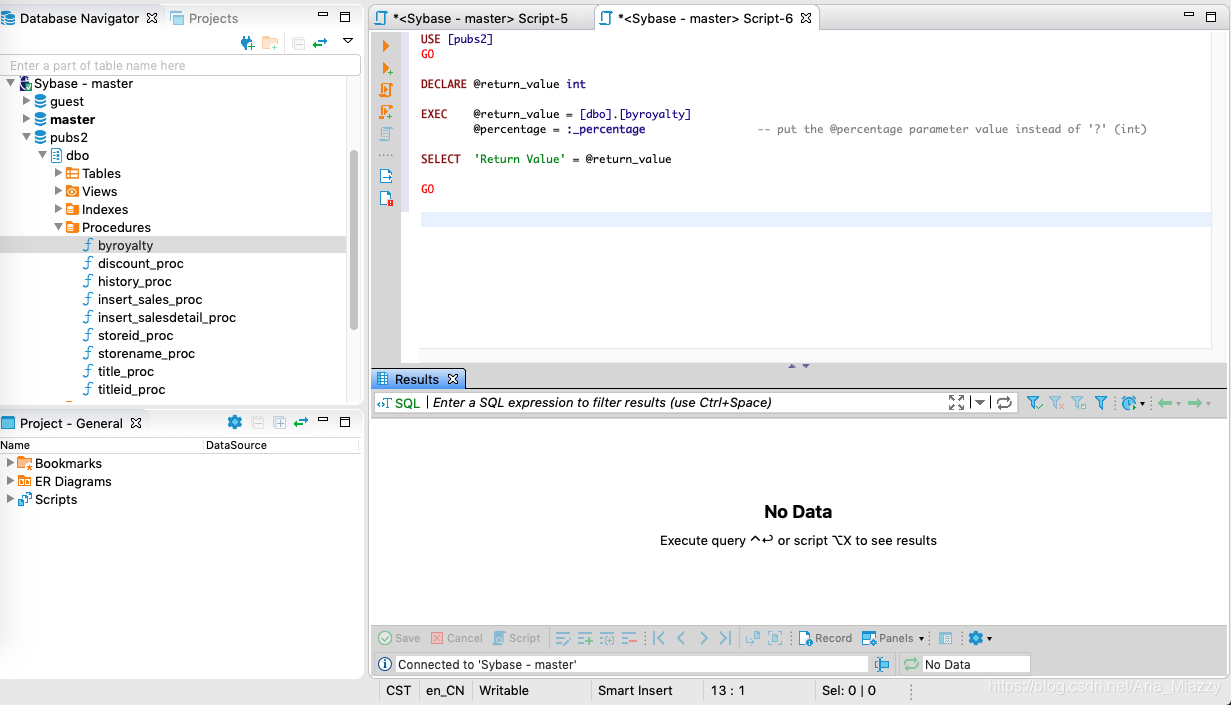Expand the Tables folder
The image size is (1231, 705).
click(x=59, y=173)
